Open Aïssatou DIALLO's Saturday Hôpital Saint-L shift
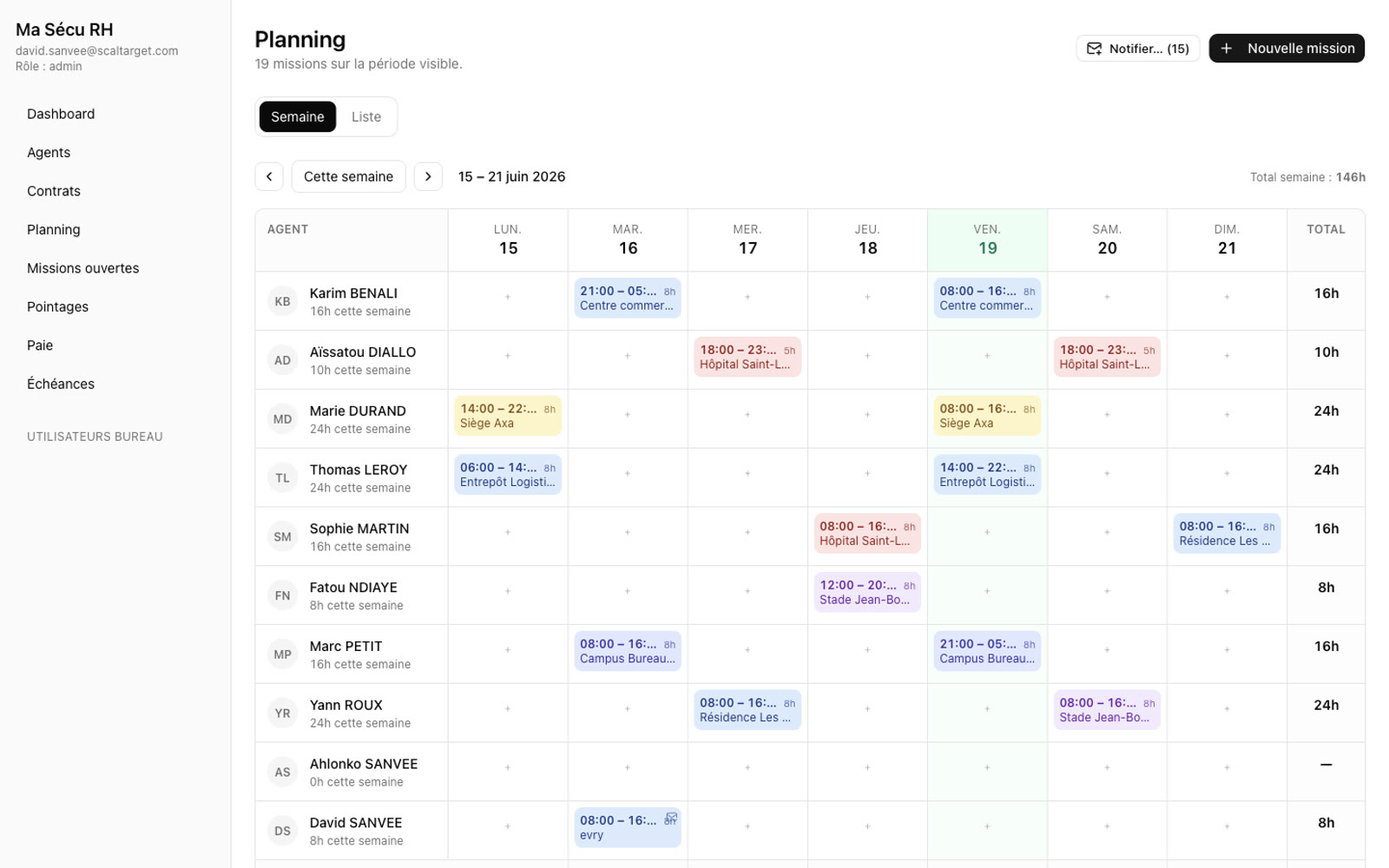Viewport: 1389px width, 868px height. [x=1107, y=357]
